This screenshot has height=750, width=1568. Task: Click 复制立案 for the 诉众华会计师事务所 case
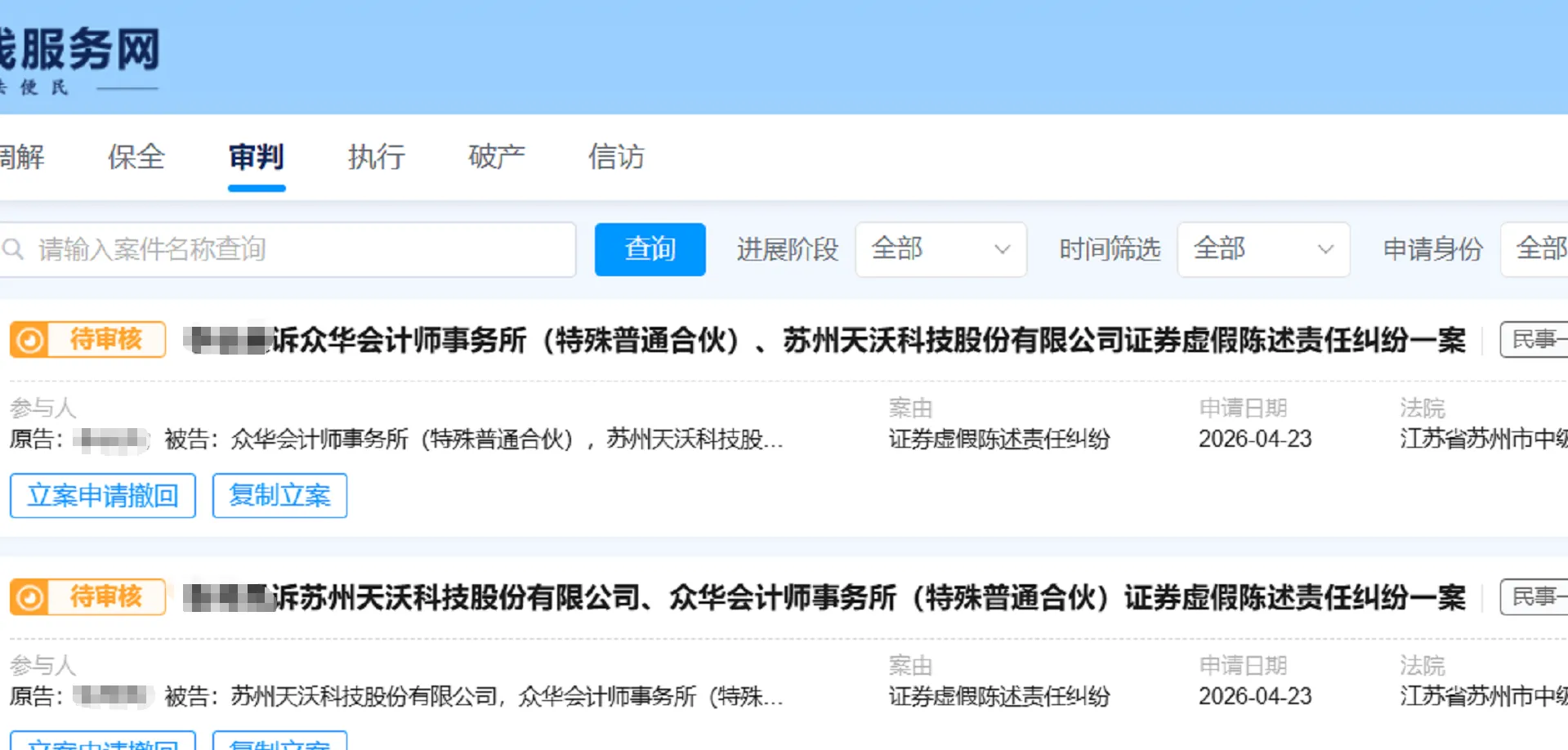click(279, 496)
